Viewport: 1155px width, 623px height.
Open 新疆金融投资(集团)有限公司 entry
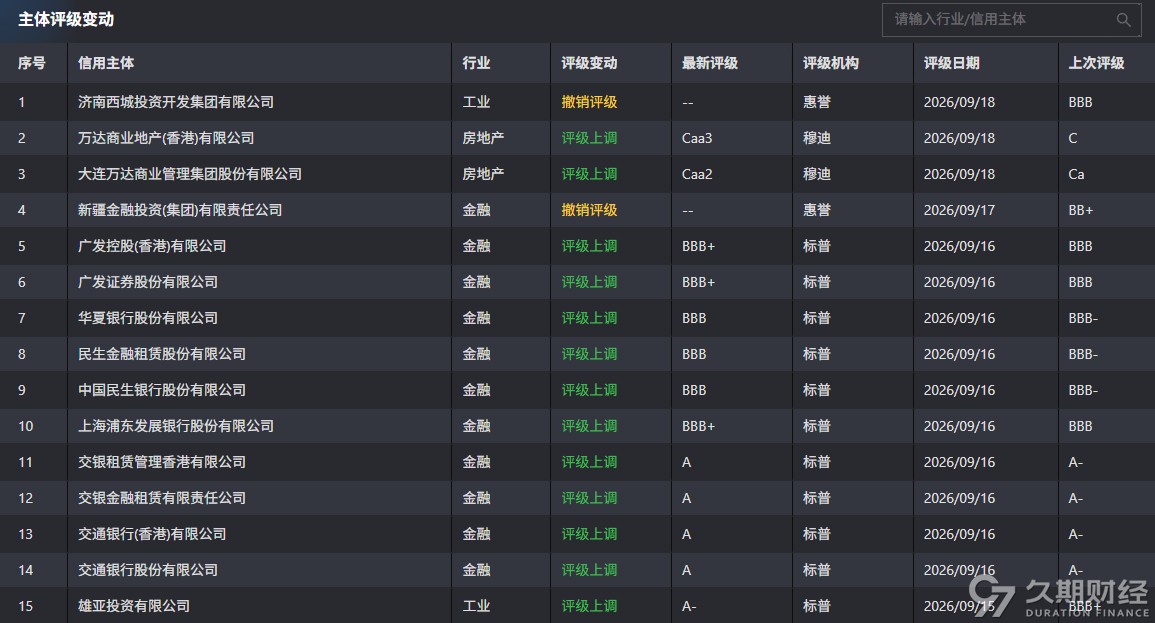click(180, 210)
